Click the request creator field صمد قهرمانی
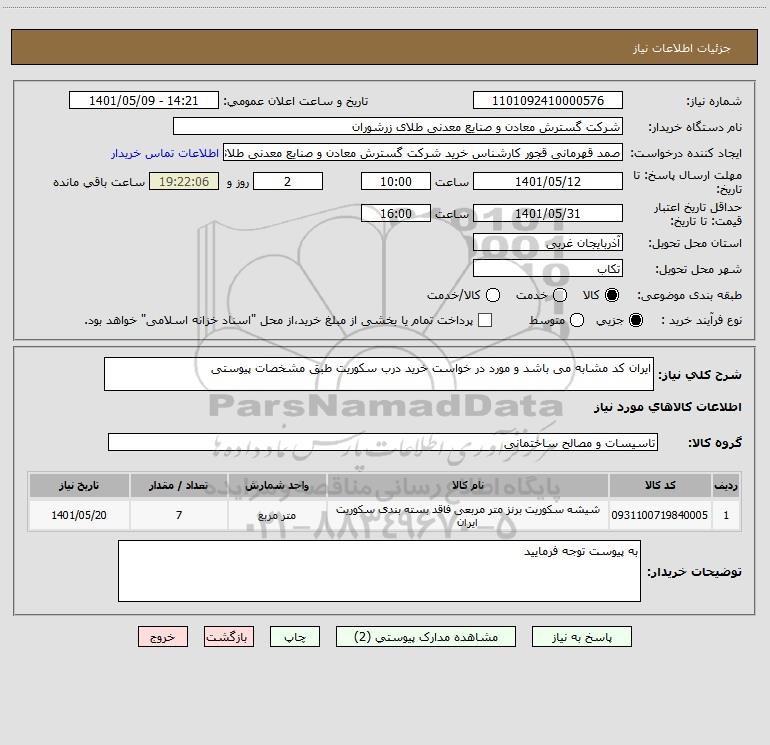 pyautogui.click(x=423, y=152)
